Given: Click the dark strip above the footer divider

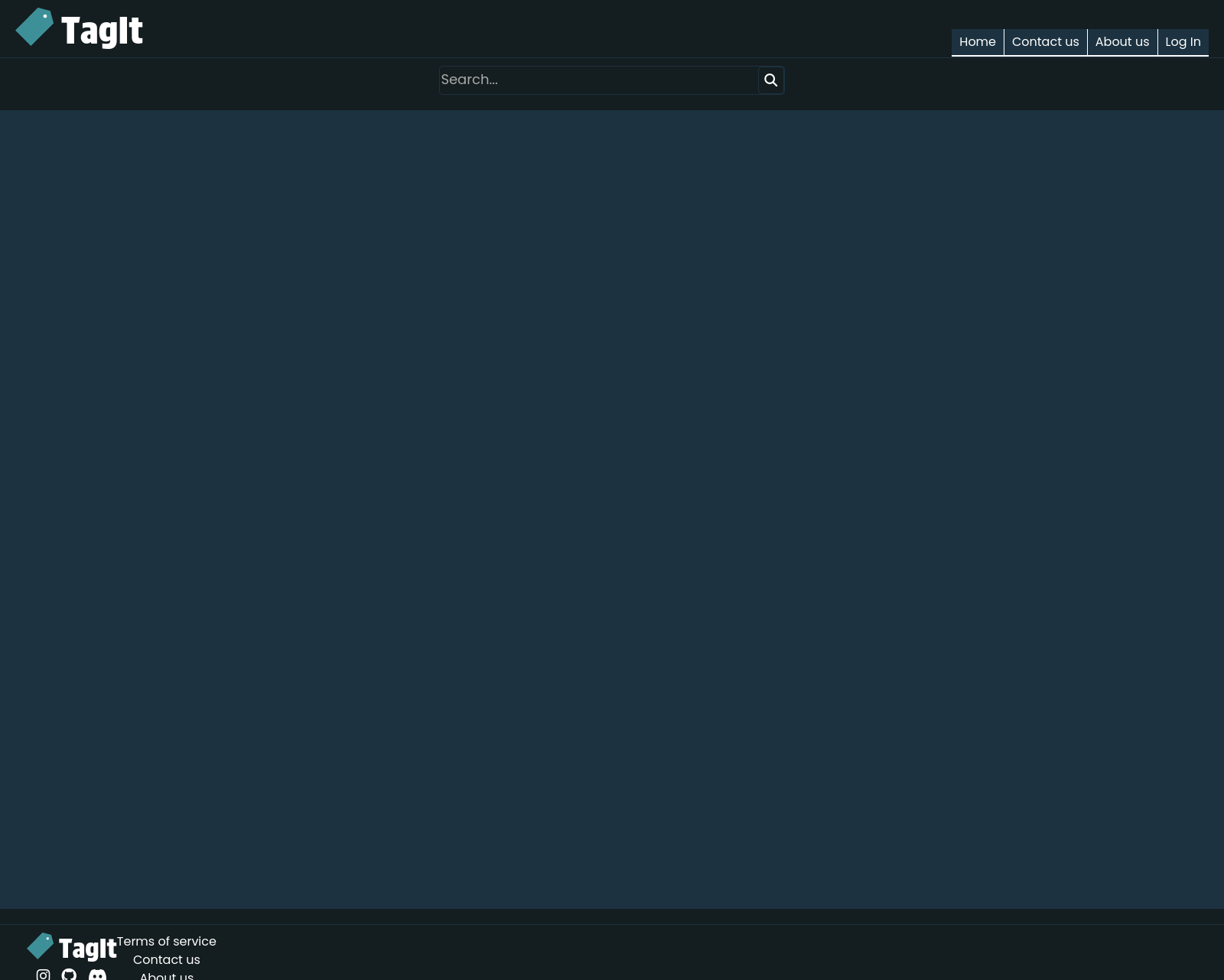Looking at the screenshot, I should pyautogui.click(x=612, y=917).
